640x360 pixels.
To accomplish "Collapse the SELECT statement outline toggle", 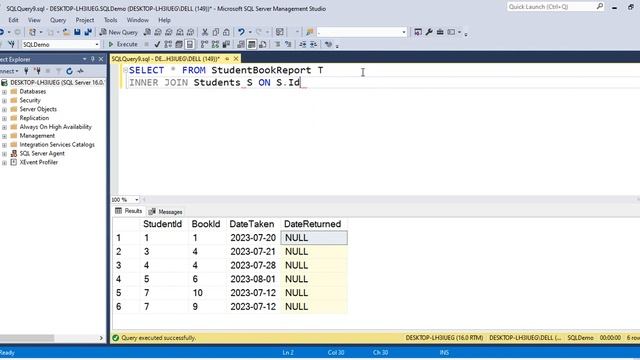I will 125,70.
